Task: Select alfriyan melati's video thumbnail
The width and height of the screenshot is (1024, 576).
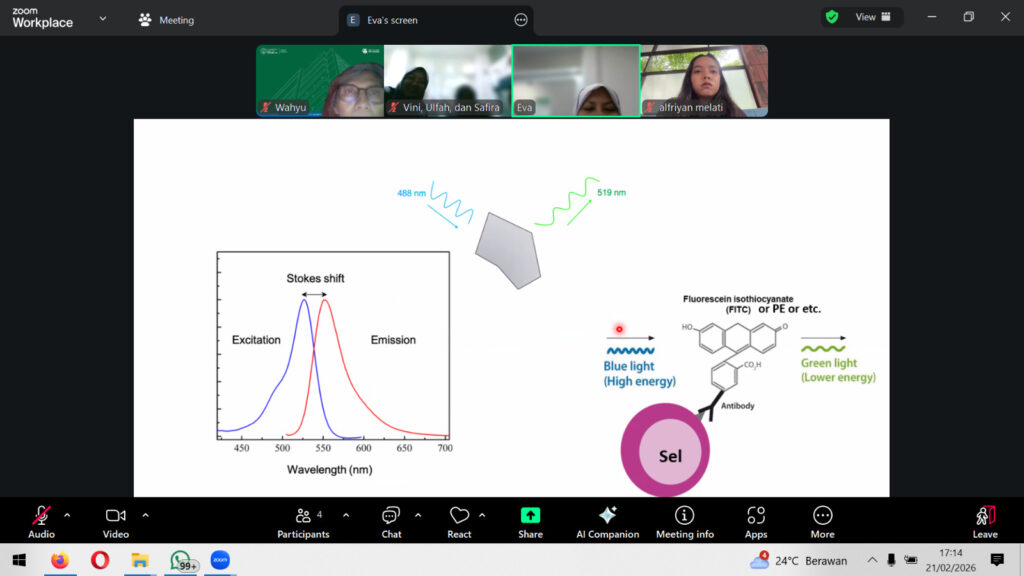Action: 704,81
